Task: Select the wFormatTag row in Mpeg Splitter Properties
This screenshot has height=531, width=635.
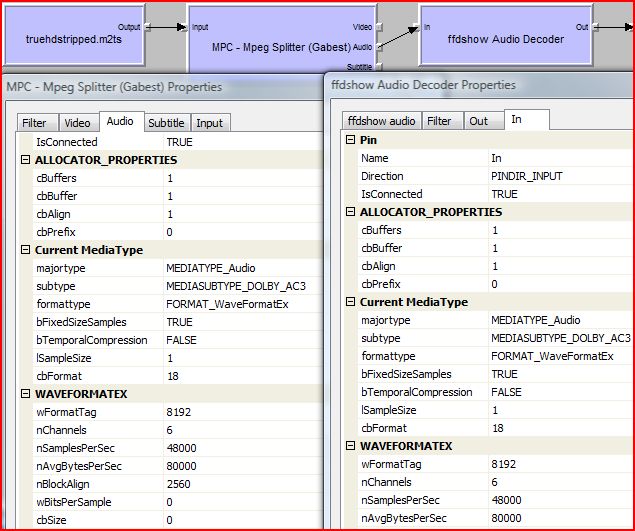Action: (x=178, y=412)
